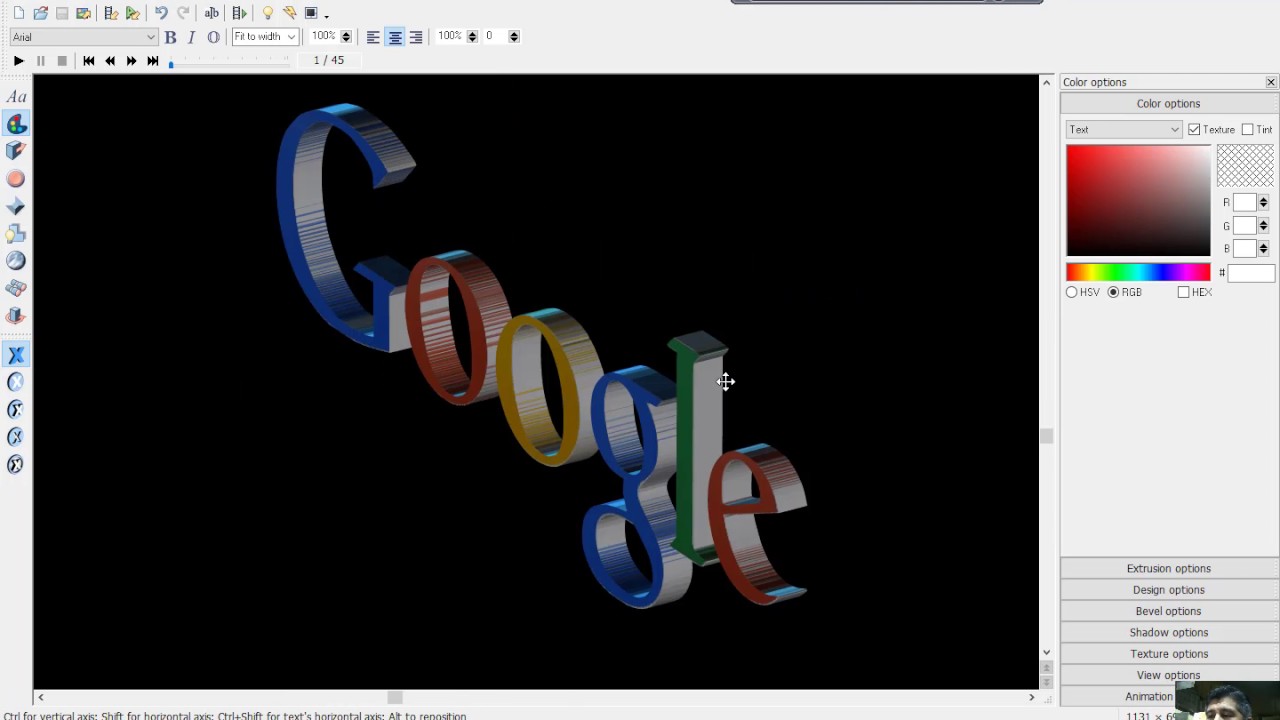Click the R value input field
Viewport: 1280px width, 720px height.
pos(1244,202)
